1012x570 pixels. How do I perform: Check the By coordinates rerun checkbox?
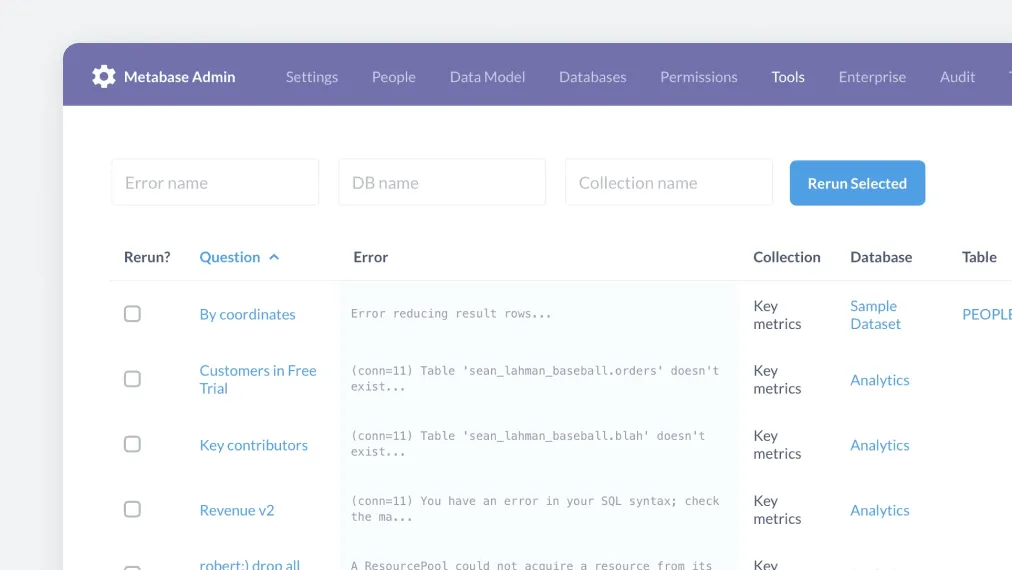pyautogui.click(x=132, y=314)
